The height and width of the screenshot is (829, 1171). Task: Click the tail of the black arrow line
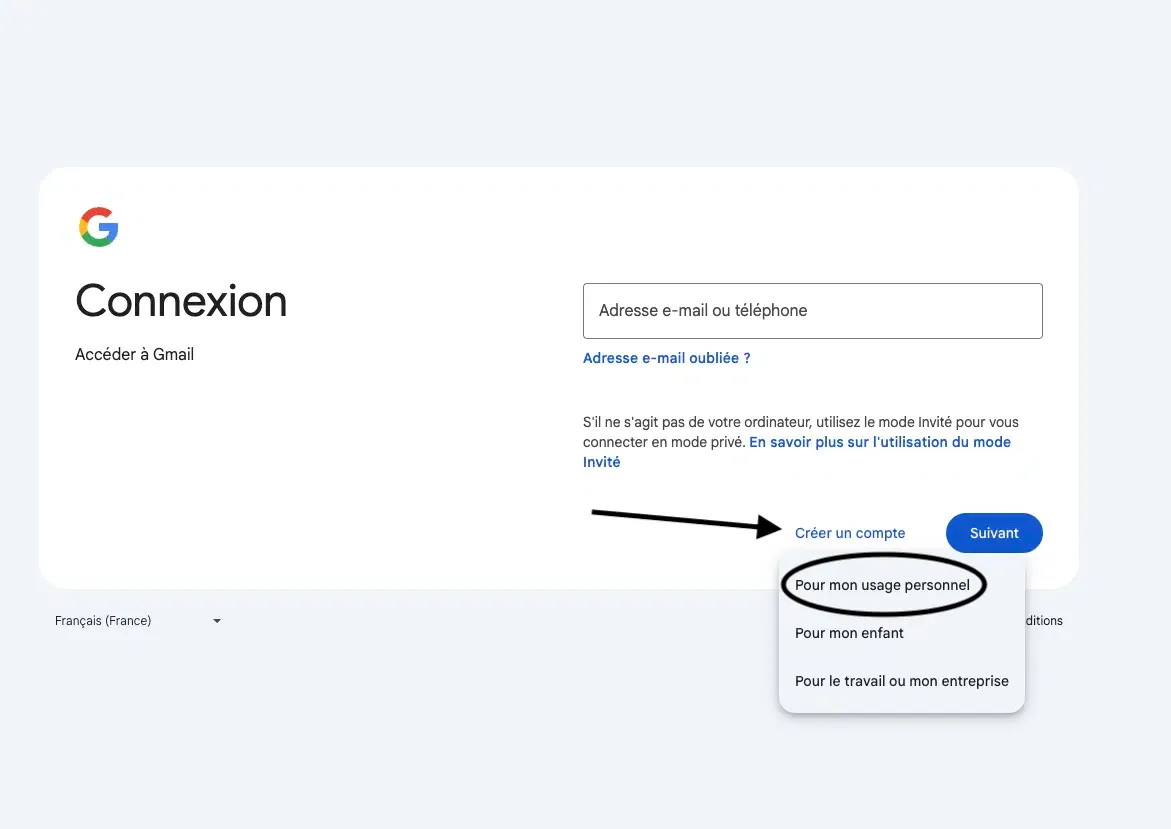pos(597,512)
